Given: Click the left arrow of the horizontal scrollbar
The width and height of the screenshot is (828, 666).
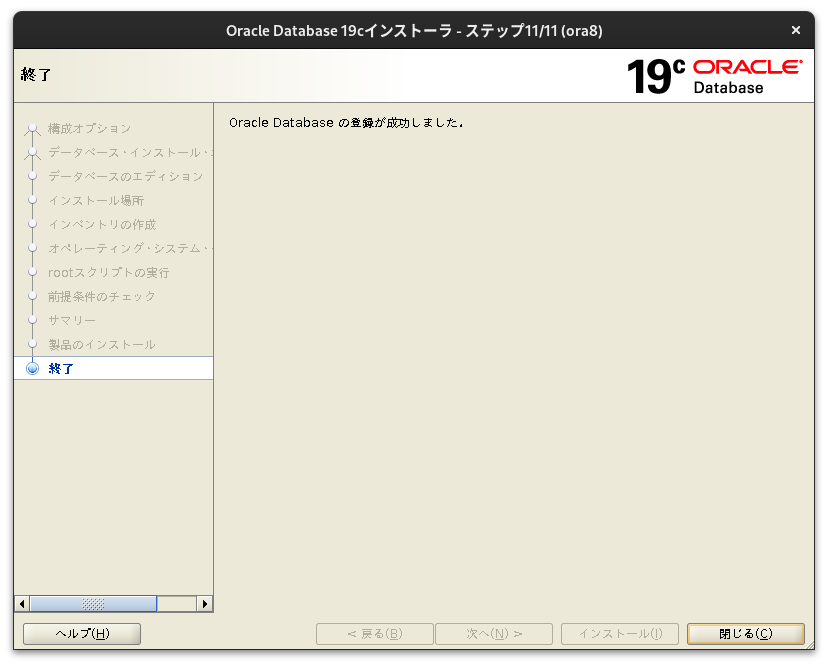Looking at the screenshot, I should tap(21, 603).
